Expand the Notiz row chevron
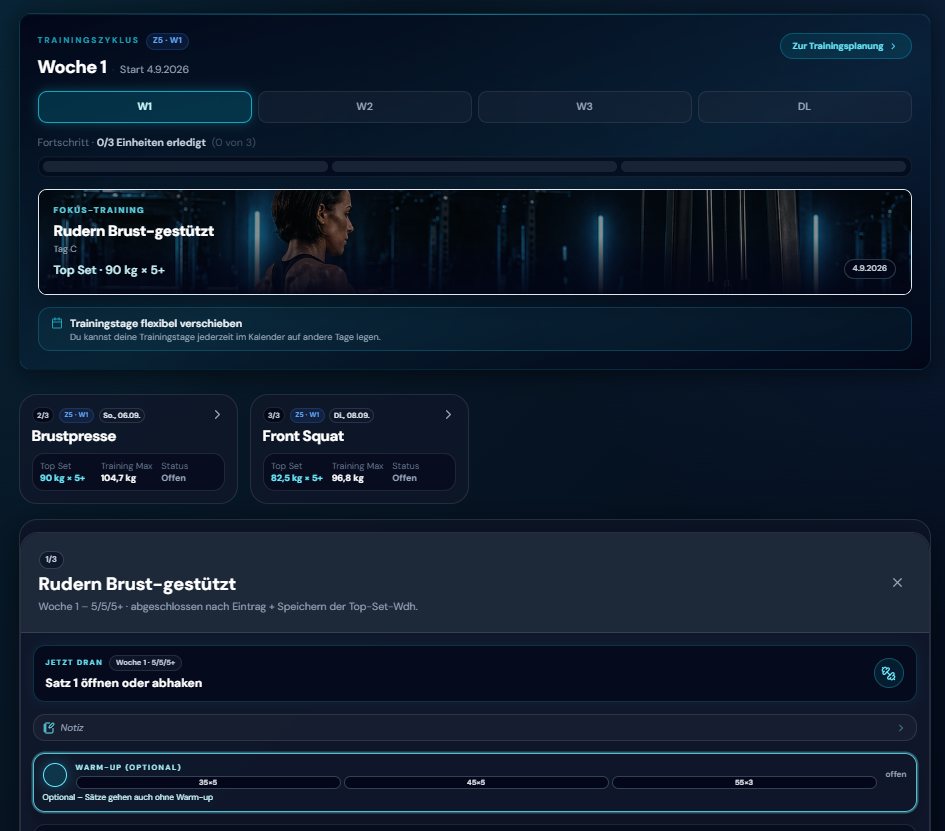This screenshot has width=945, height=831. (x=900, y=728)
